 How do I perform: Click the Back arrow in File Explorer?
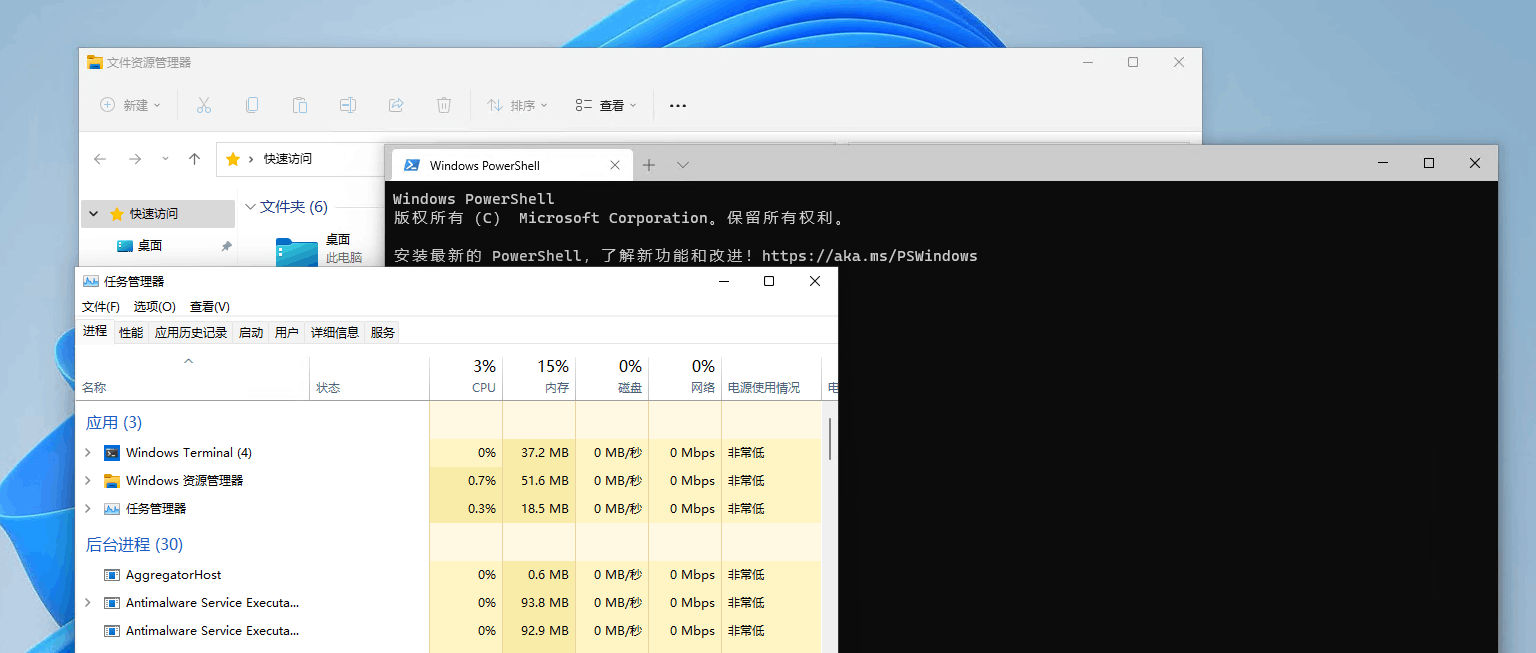click(x=100, y=159)
